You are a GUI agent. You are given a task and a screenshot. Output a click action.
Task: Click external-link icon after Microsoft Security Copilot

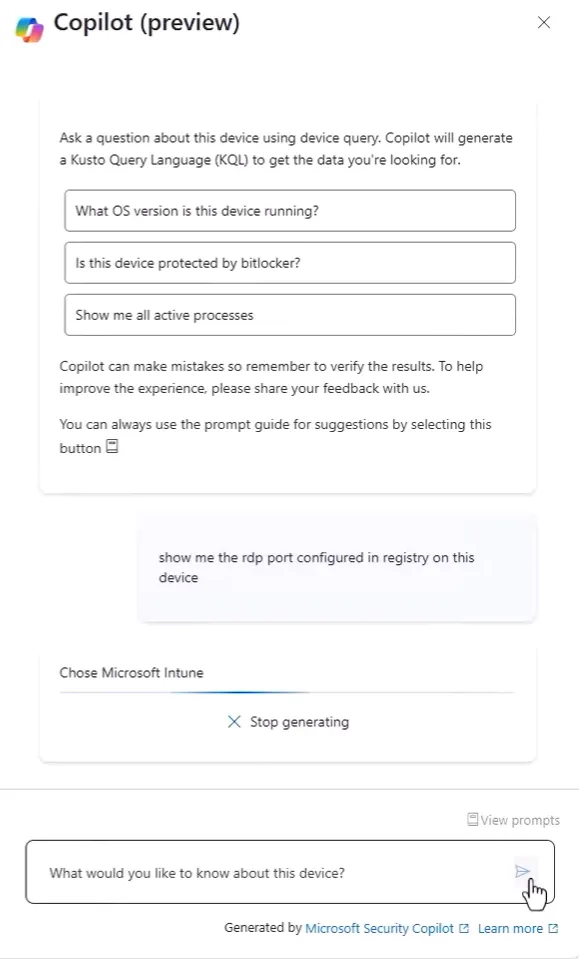[x=464, y=928]
